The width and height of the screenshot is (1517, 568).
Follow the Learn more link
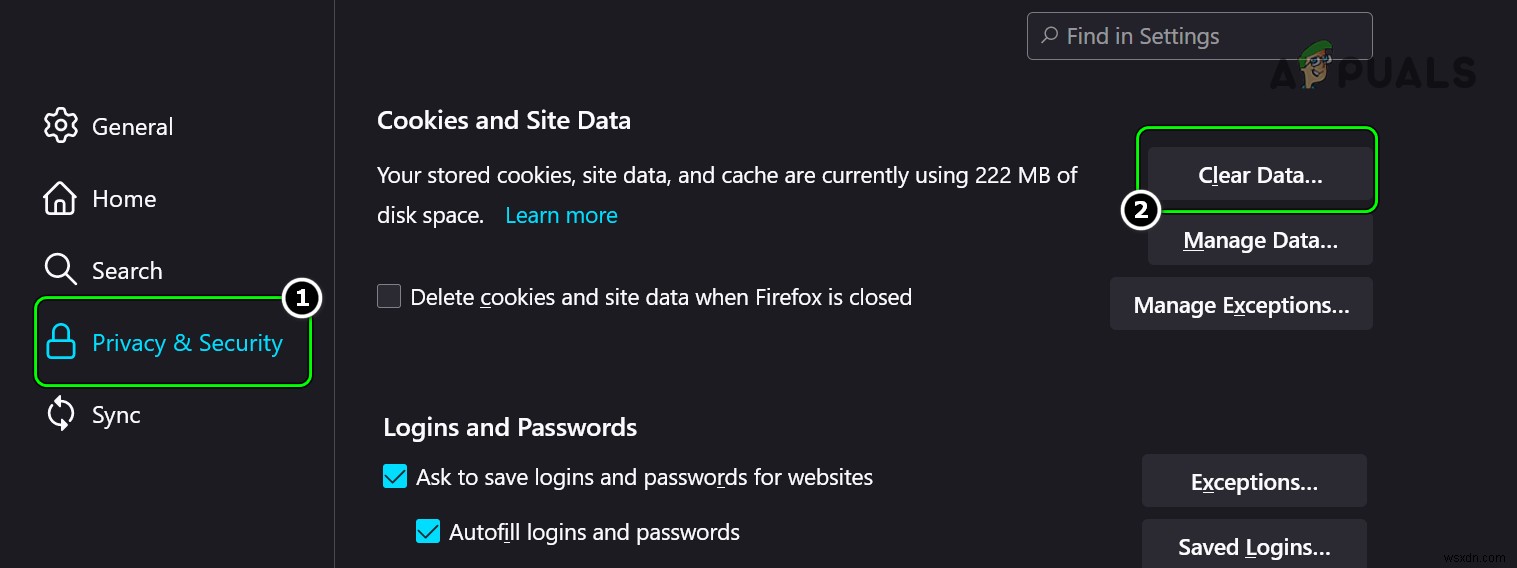pos(561,215)
